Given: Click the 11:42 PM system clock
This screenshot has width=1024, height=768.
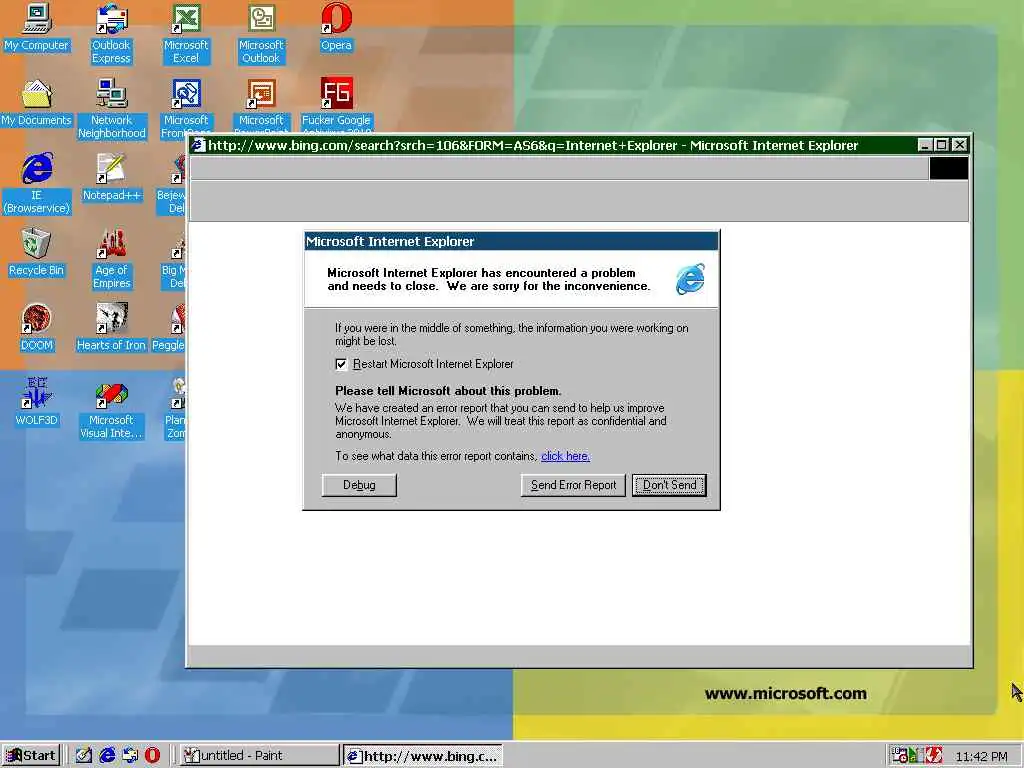Looking at the screenshot, I should coord(981,756).
